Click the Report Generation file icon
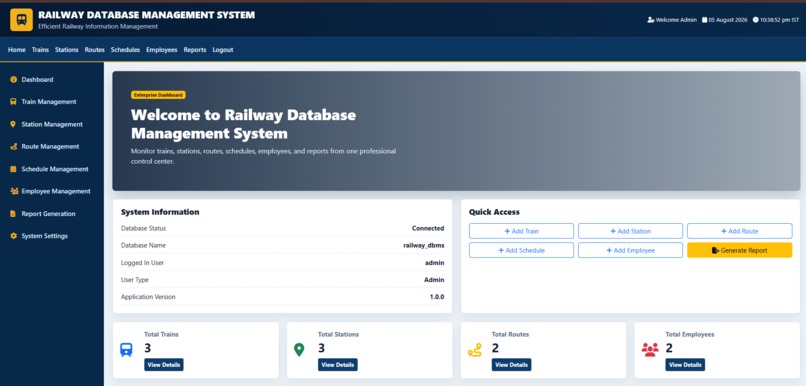 [x=13, y=214]
